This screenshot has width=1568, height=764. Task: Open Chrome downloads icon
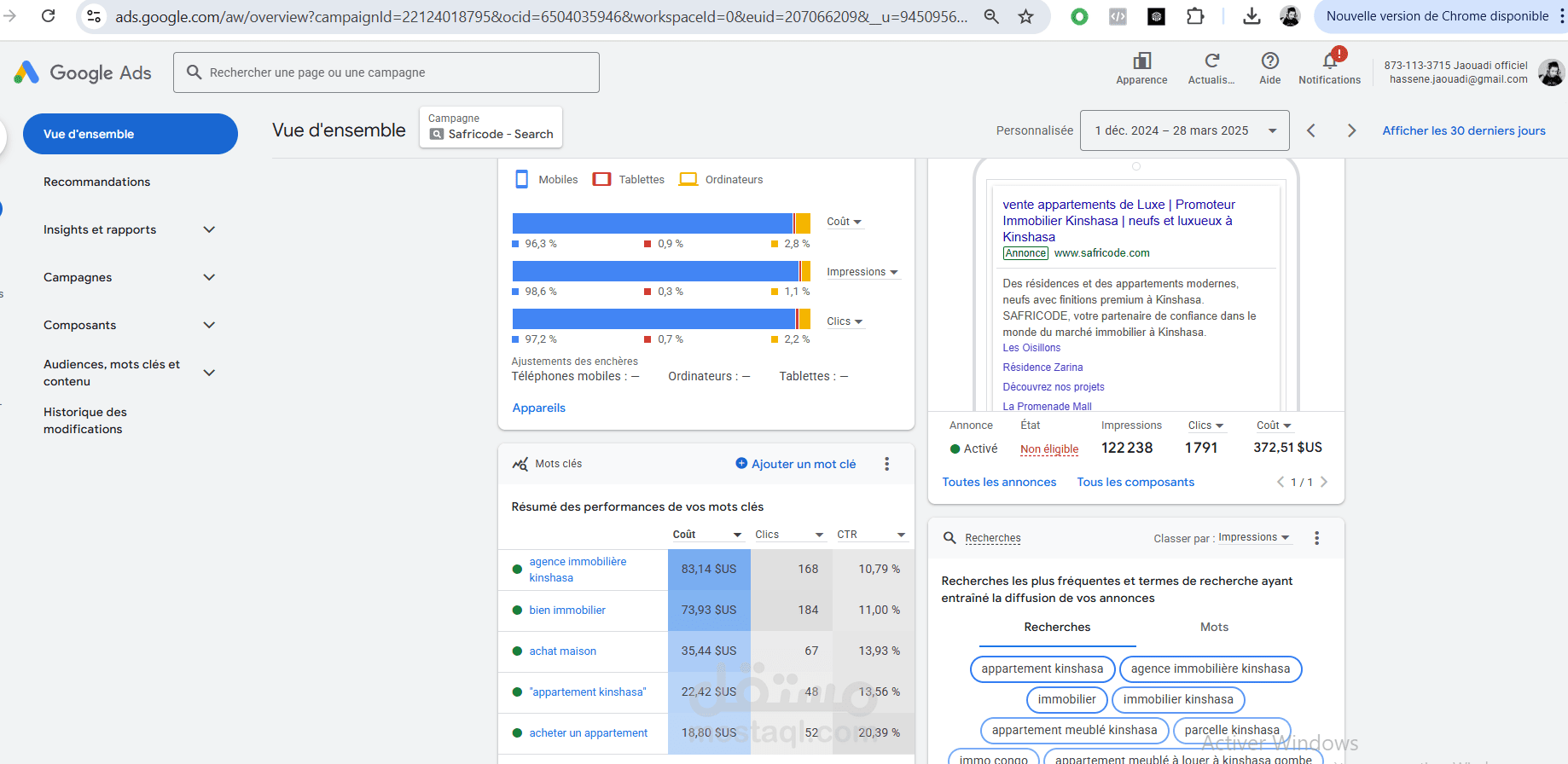(x=1251, y=16)
